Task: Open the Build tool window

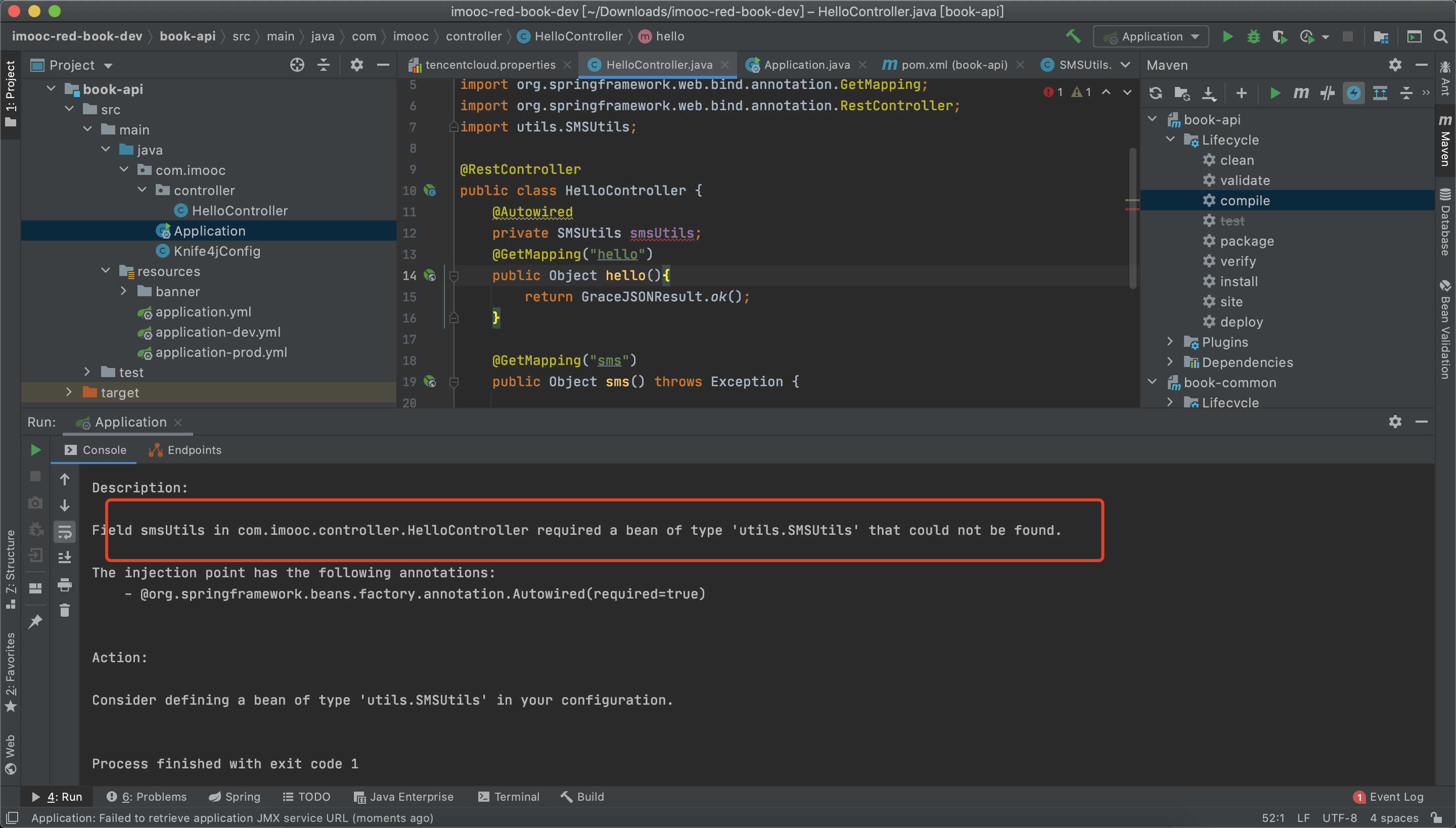Action: coord(582,797)
